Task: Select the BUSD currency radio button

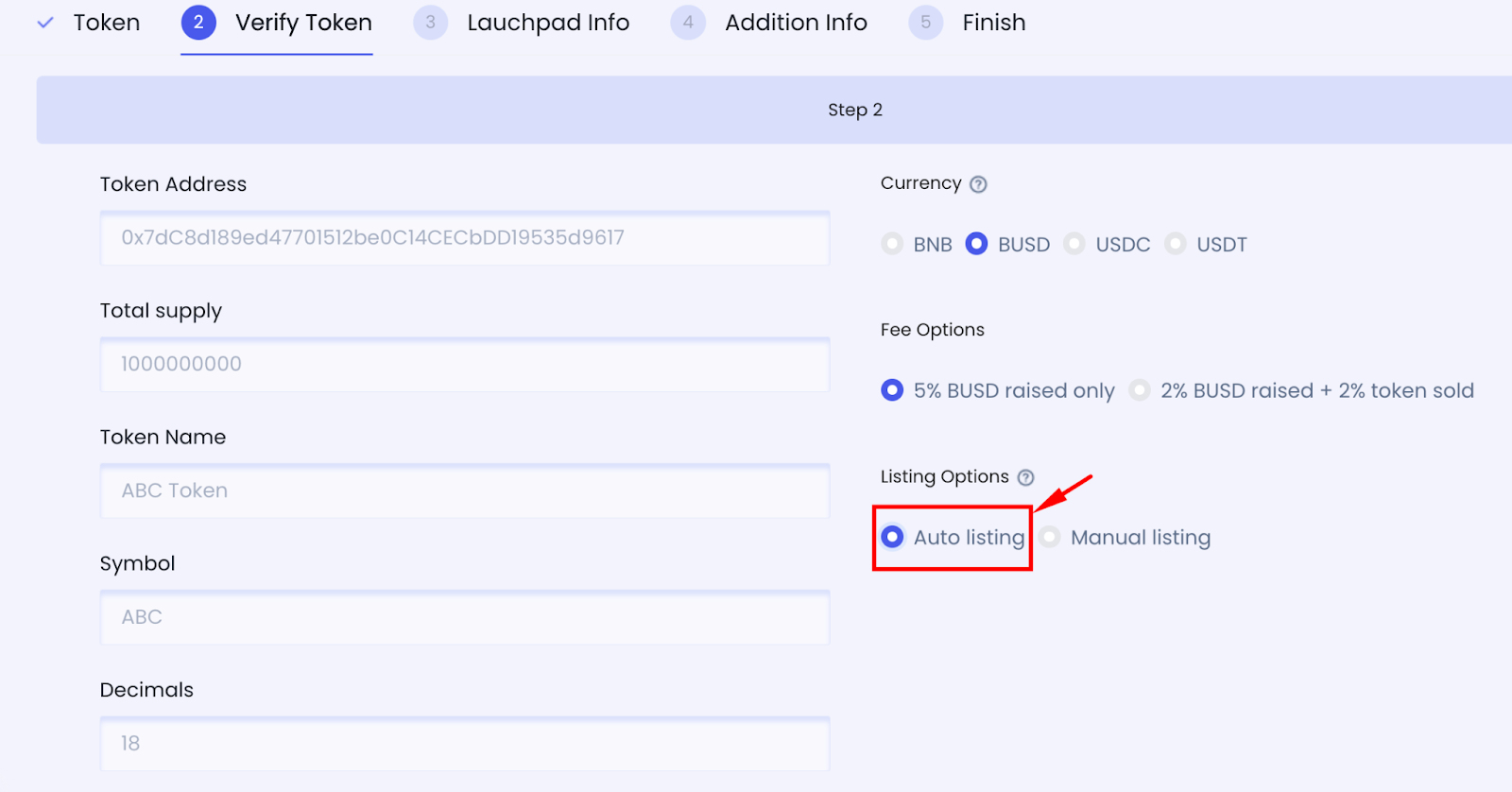Action: tap(976, 244)
